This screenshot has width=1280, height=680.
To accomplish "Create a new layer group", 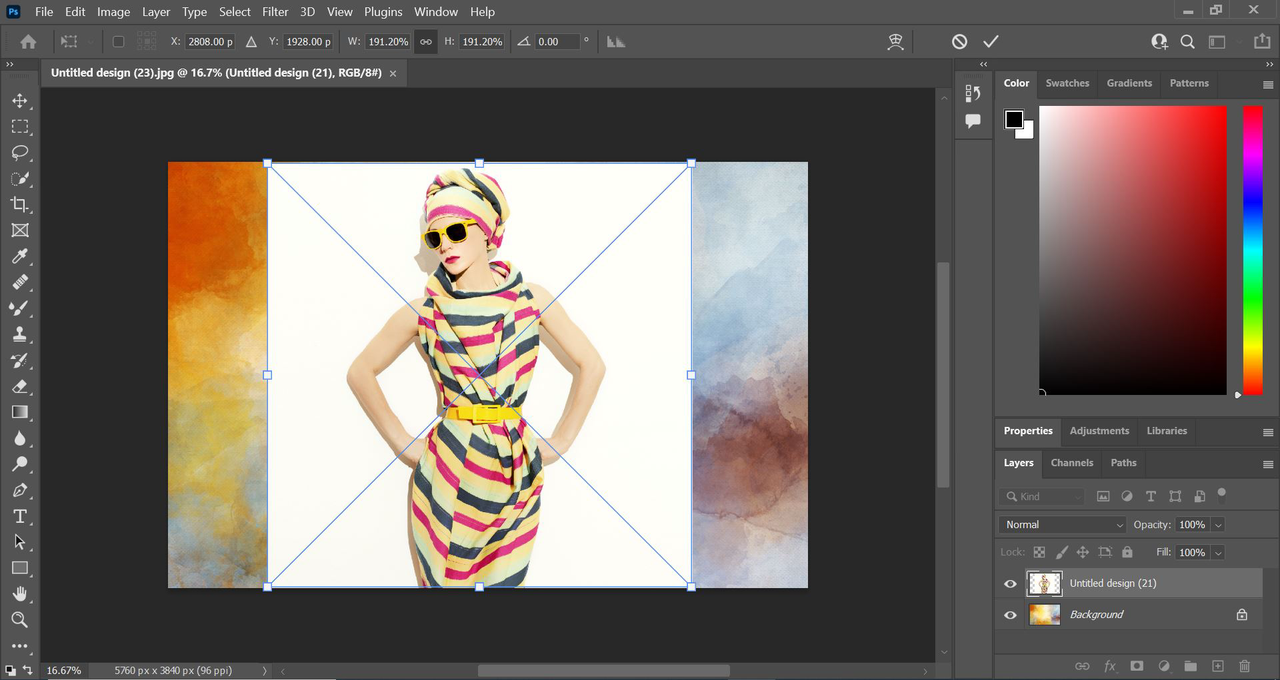I will click(1190, 666).
